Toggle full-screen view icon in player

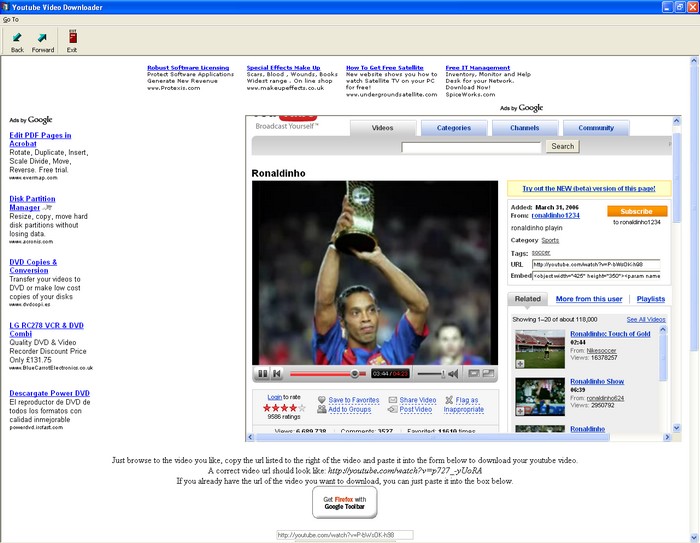[488, 373]
